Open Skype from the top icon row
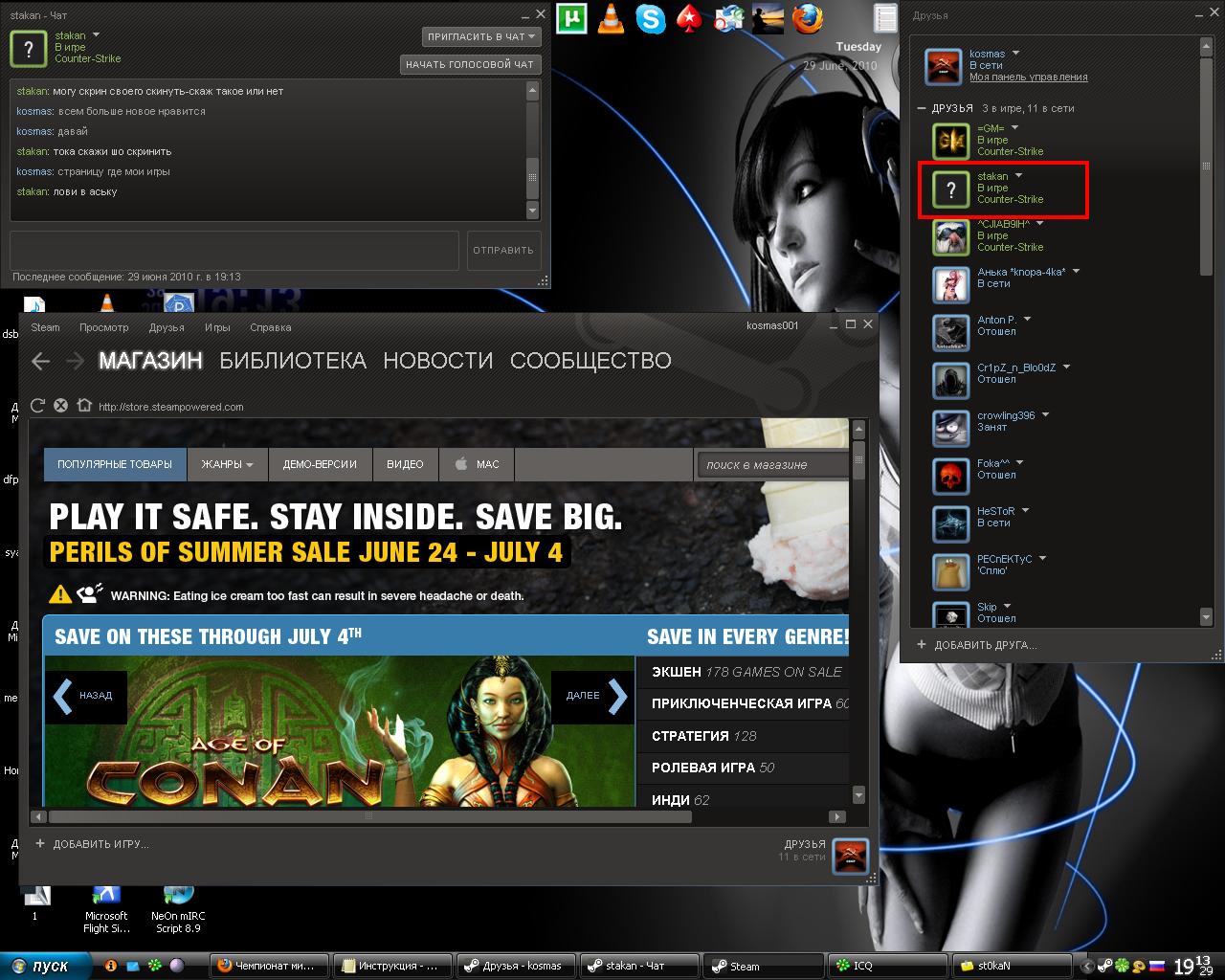The image size is (1225, 980). (651, 18)
